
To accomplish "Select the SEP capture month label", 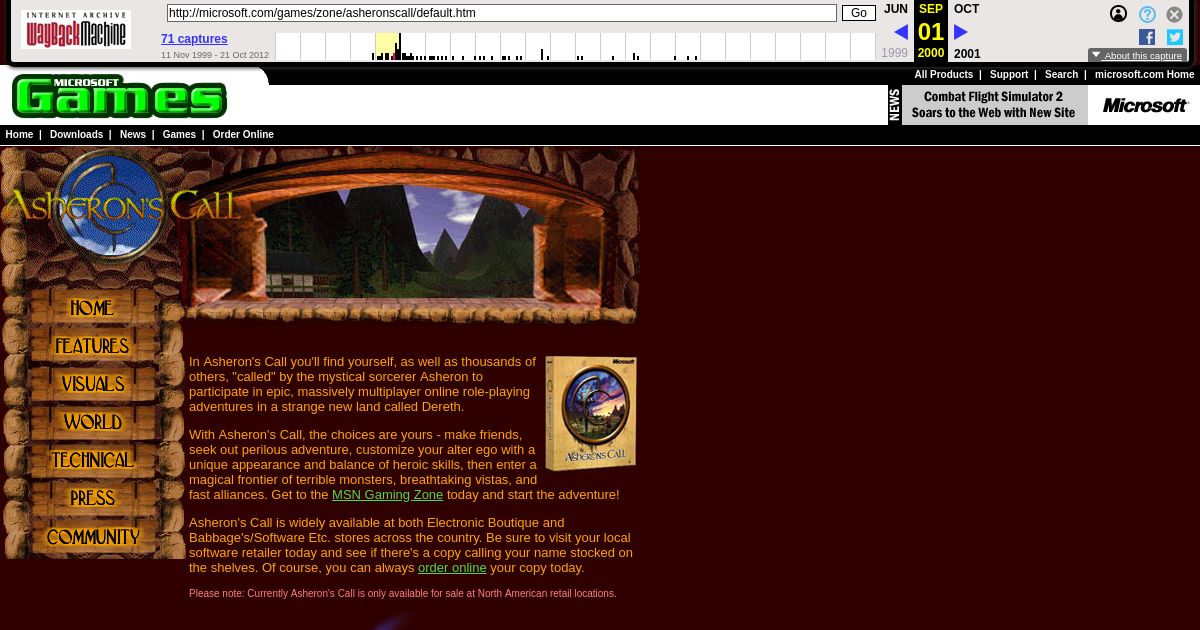I will (x=931, y=9).
